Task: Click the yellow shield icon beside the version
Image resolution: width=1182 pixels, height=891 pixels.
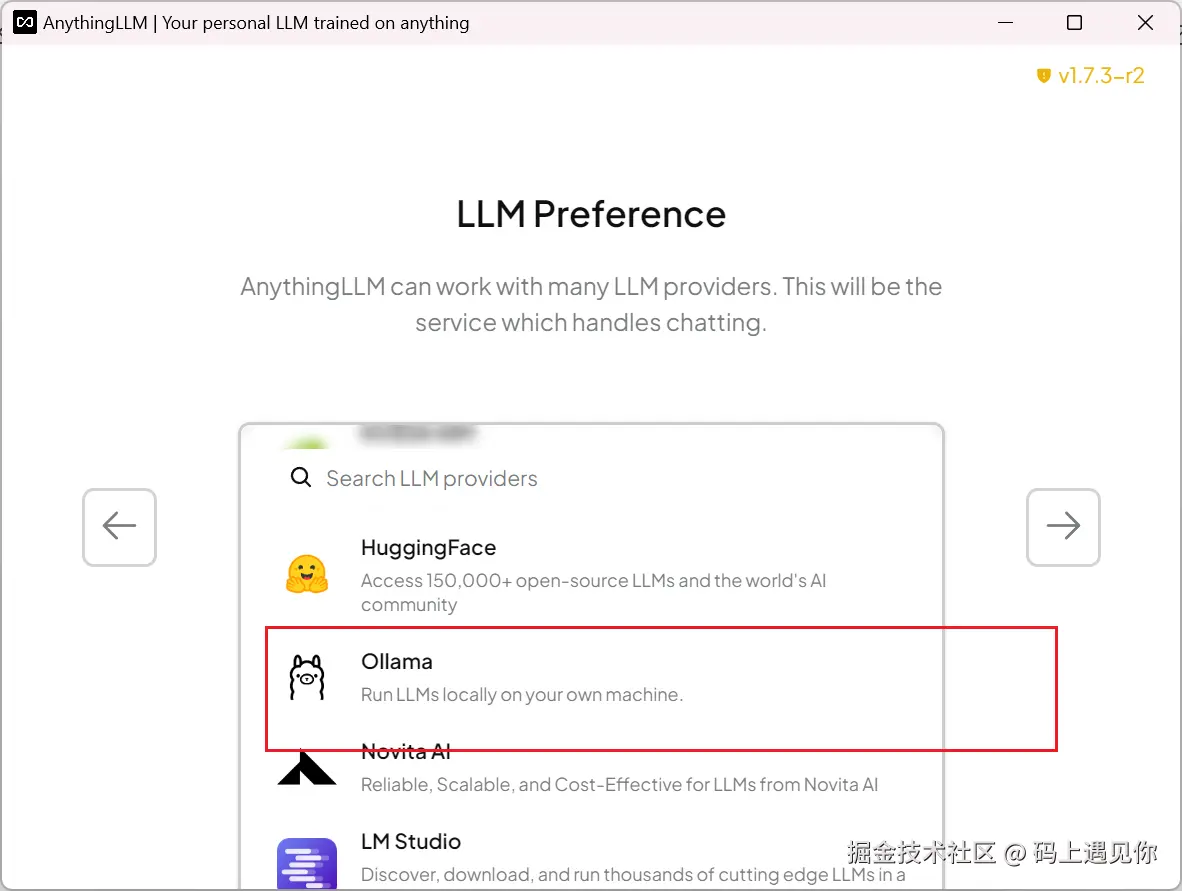Action: (x=1043, y=75)
